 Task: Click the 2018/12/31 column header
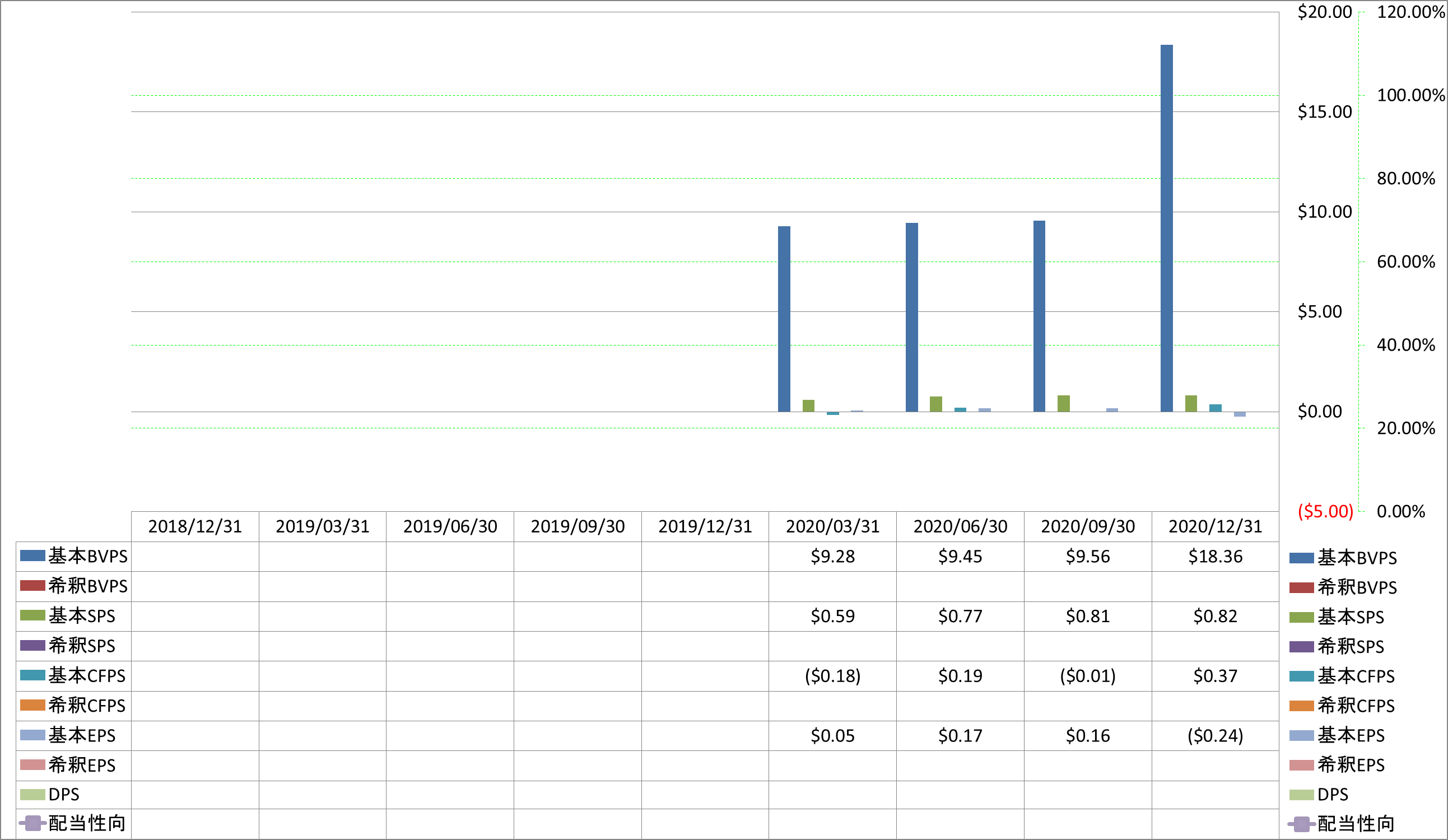click(195, 526)
